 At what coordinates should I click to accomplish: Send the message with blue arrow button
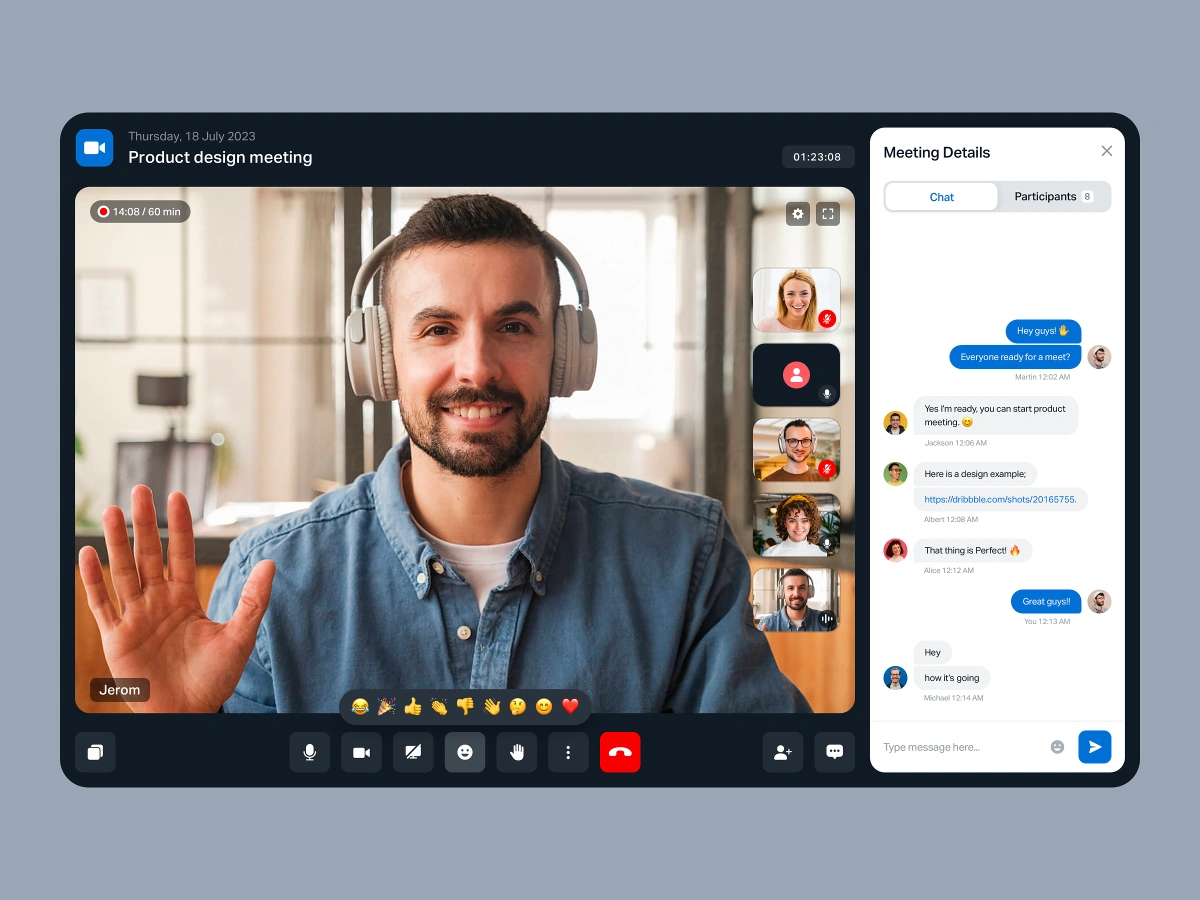point(1094,747)
